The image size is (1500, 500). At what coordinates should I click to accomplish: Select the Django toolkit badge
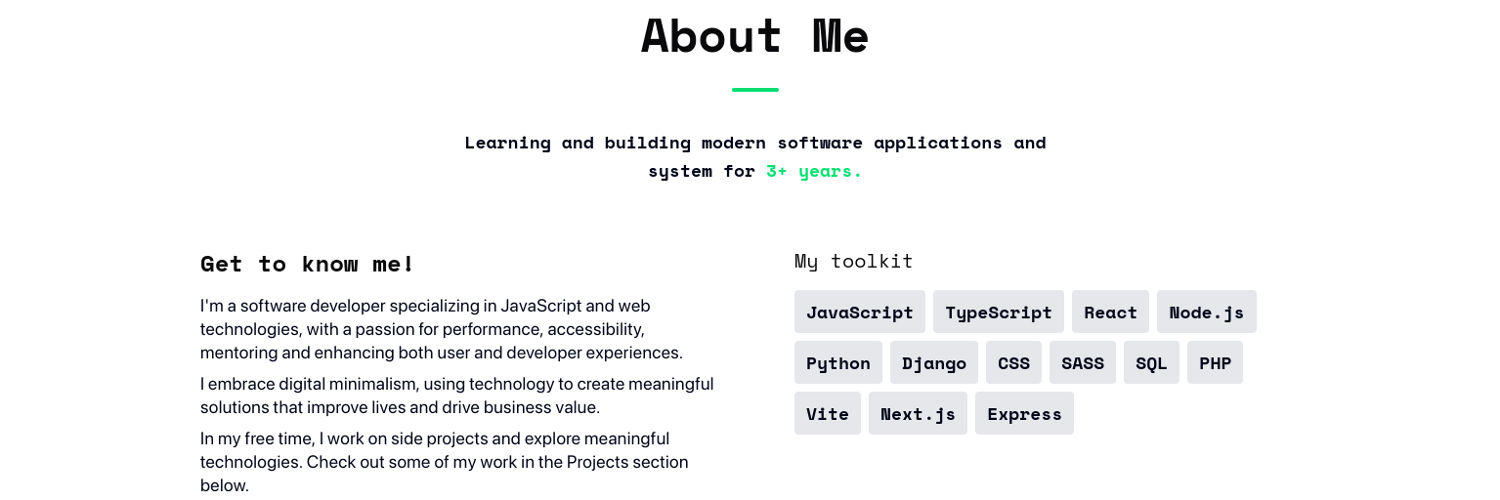[933, 363]
